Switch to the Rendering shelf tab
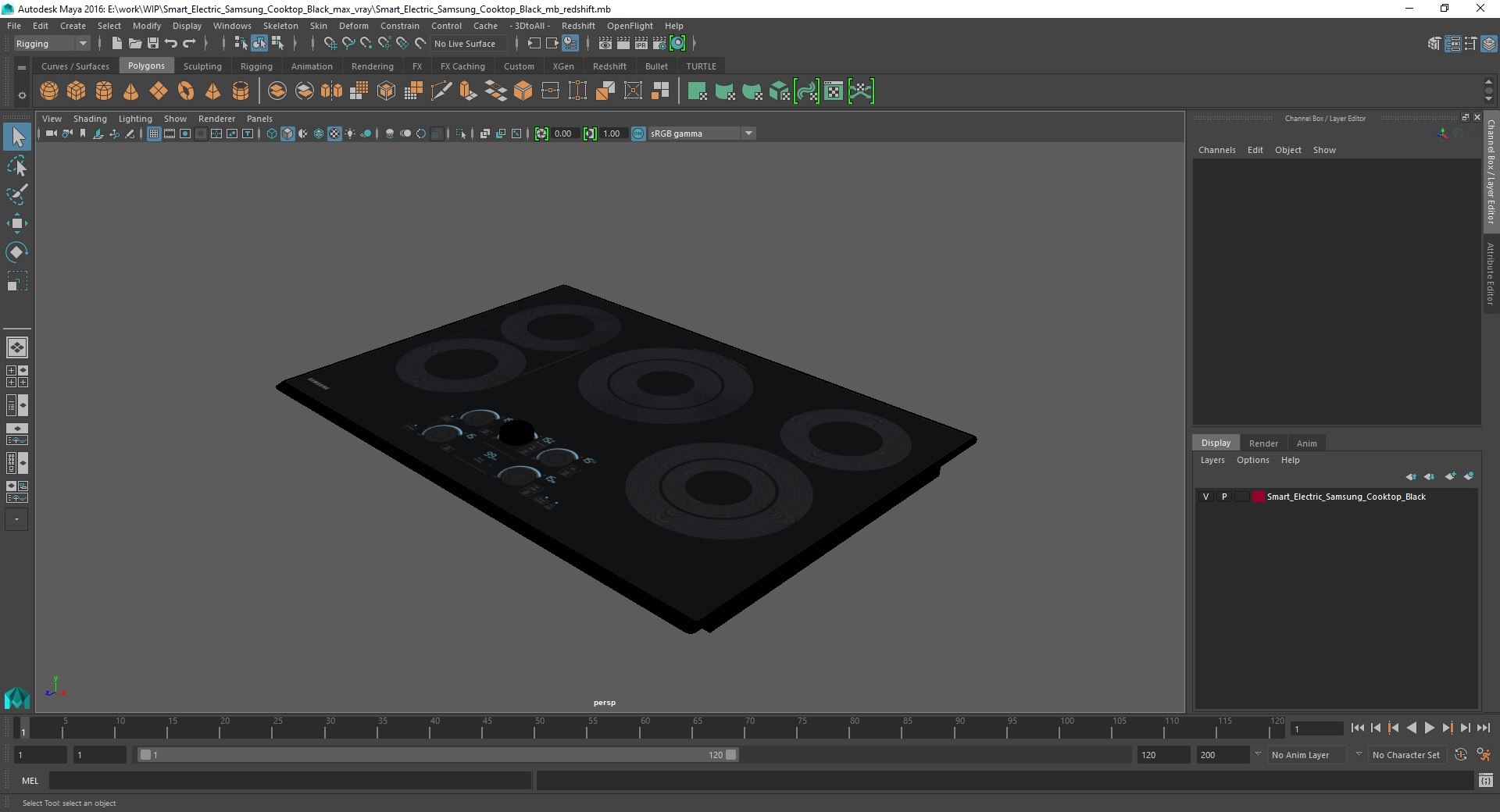Image resolution: width=1500 pixels, height=812 pixels. click(x=373, y=66)
